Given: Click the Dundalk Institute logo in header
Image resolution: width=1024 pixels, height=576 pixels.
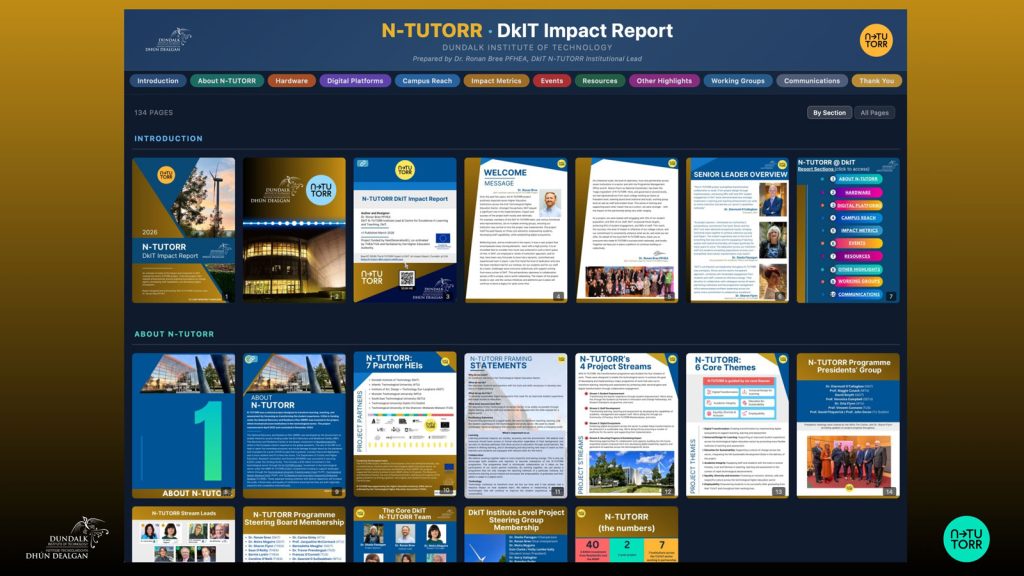Looking at the screenshot, I should point(168,40).
